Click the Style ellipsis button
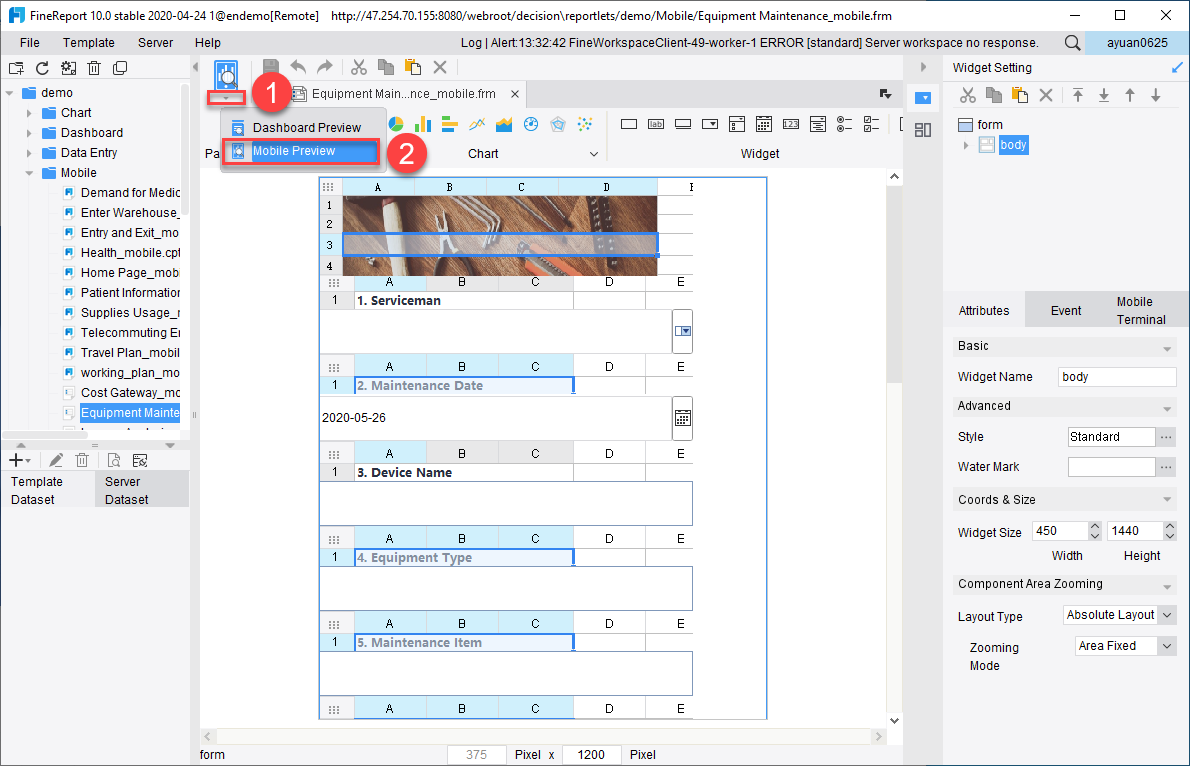 click(1166, 437)
